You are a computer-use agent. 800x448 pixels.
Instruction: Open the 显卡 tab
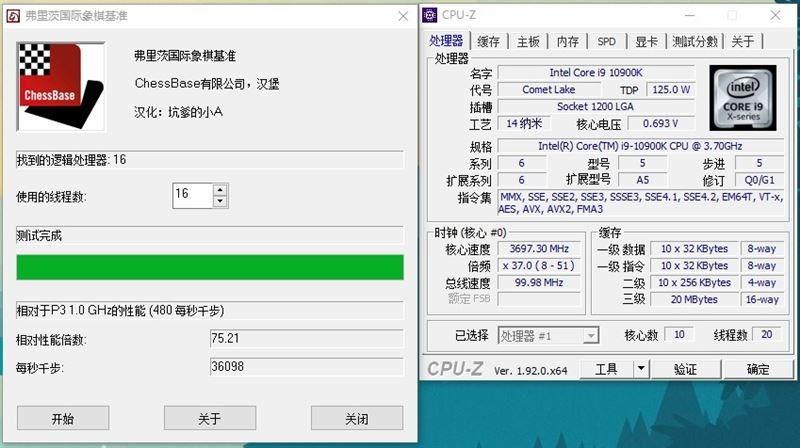click(646, 41)
